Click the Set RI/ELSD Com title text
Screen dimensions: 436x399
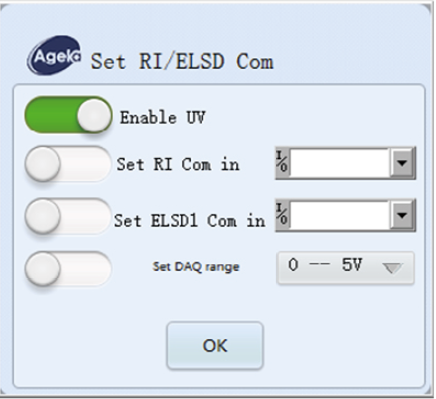[x=182, y=61]
